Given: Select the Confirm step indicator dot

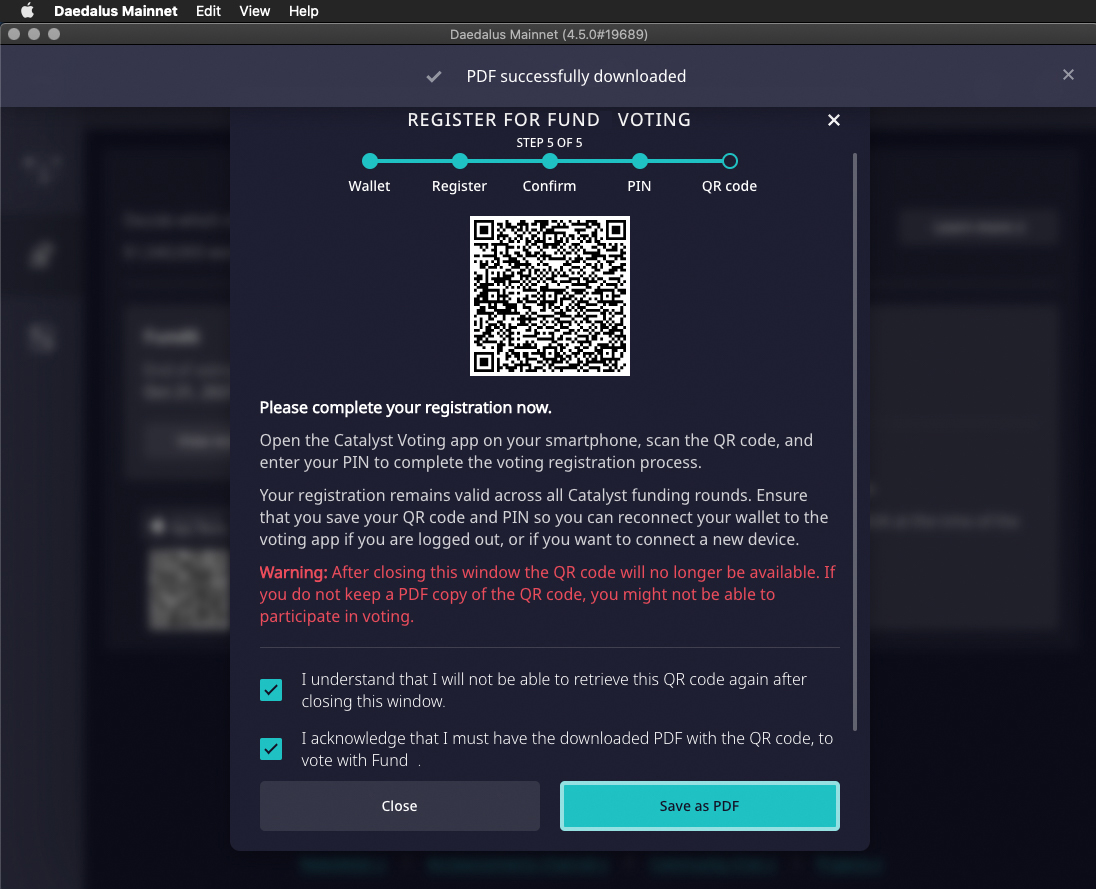Looking at the screenshot, I should 550,161.
